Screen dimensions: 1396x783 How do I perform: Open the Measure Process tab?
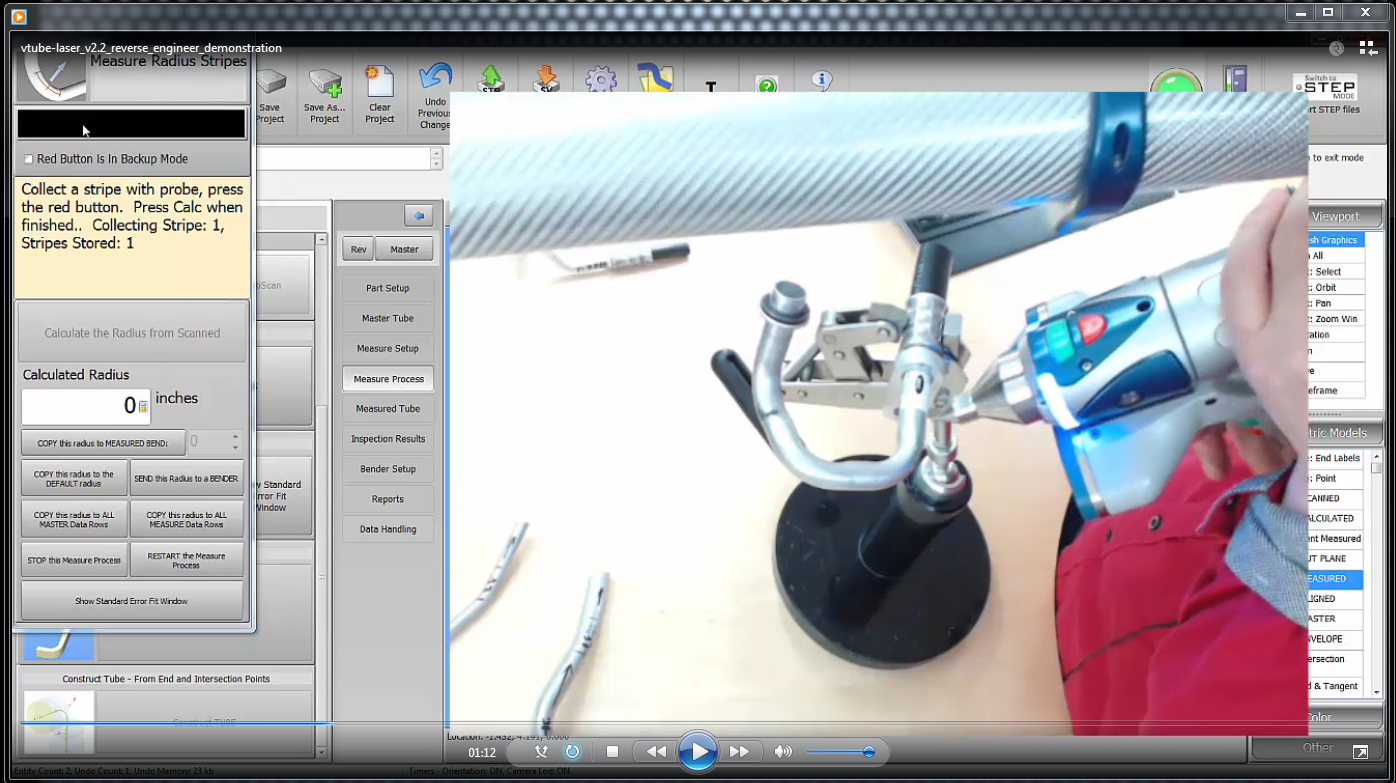pyautogui.click(x=388, y=379)
